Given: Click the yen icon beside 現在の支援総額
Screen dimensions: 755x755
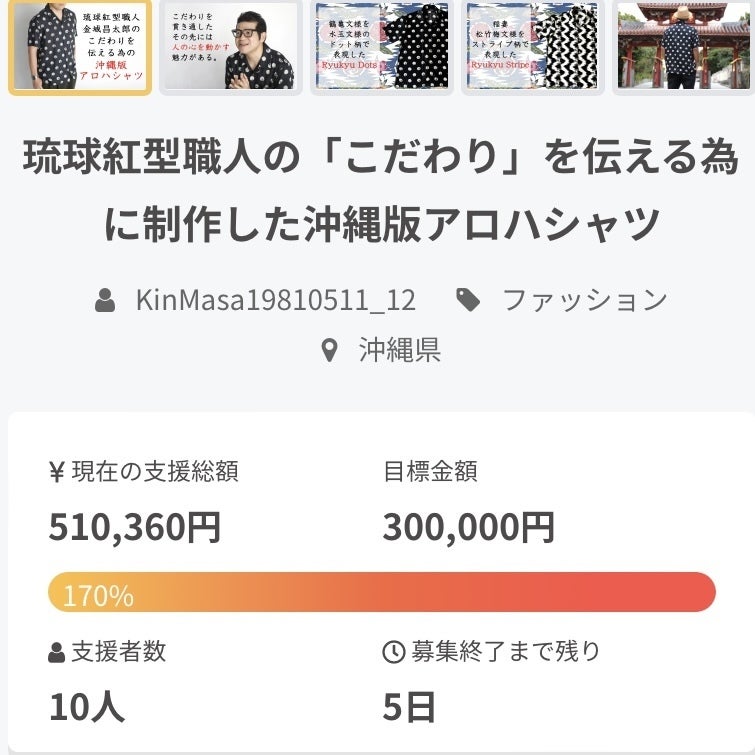Looking at the screenshot, I should pos(57,472).
